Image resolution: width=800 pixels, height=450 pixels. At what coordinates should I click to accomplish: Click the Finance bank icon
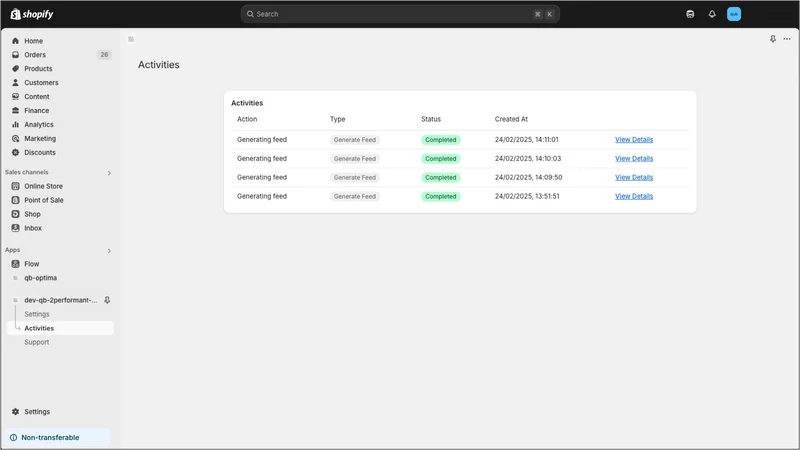(x=15, y=110)
